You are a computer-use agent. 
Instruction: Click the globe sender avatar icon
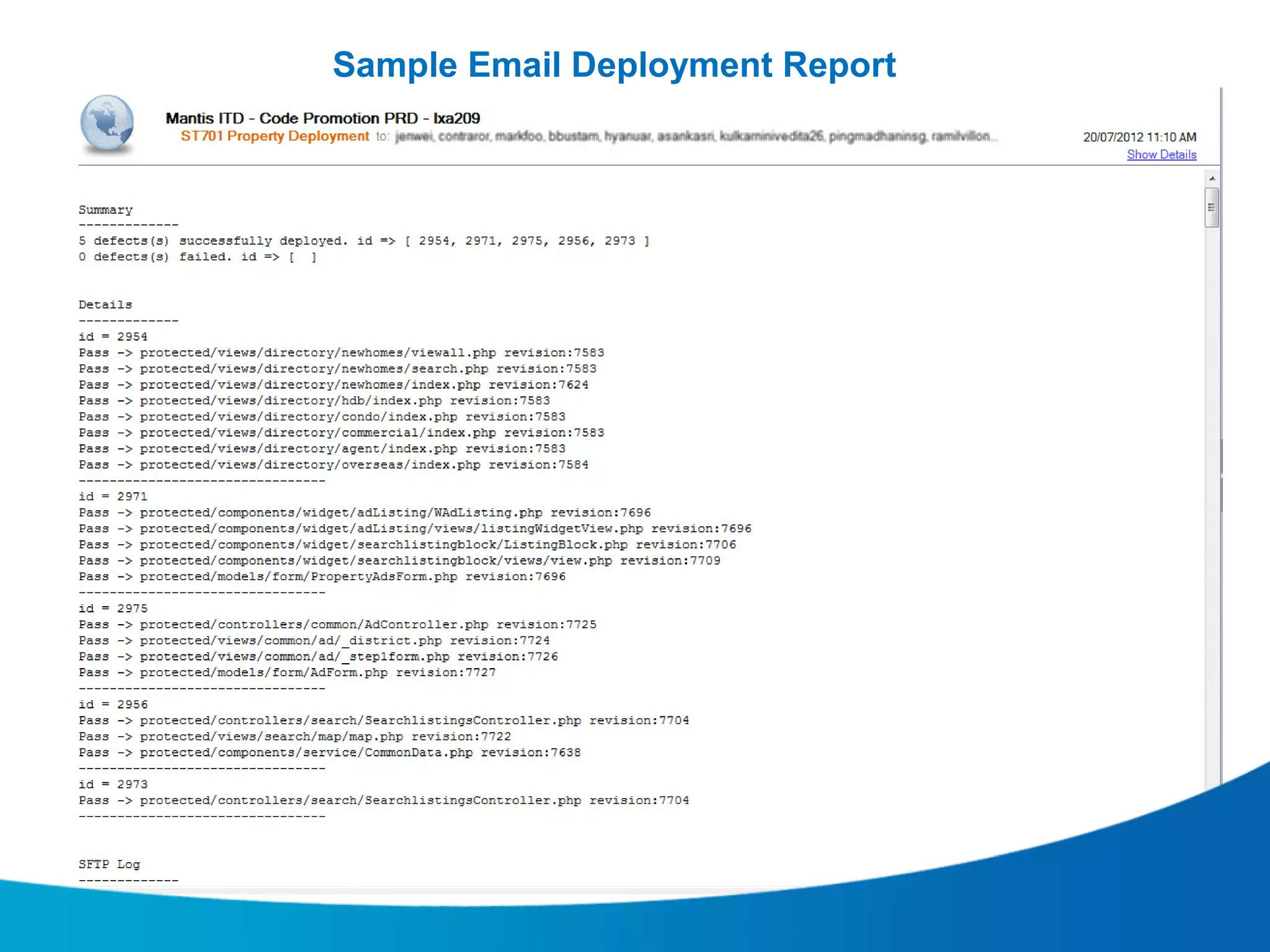(107, 123)
